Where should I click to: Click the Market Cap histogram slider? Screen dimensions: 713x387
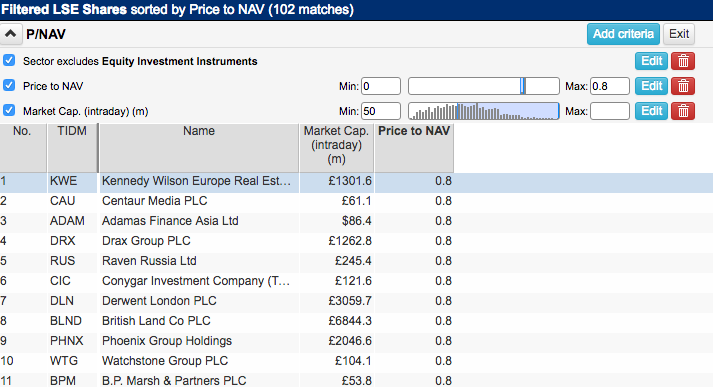[483, 111]
